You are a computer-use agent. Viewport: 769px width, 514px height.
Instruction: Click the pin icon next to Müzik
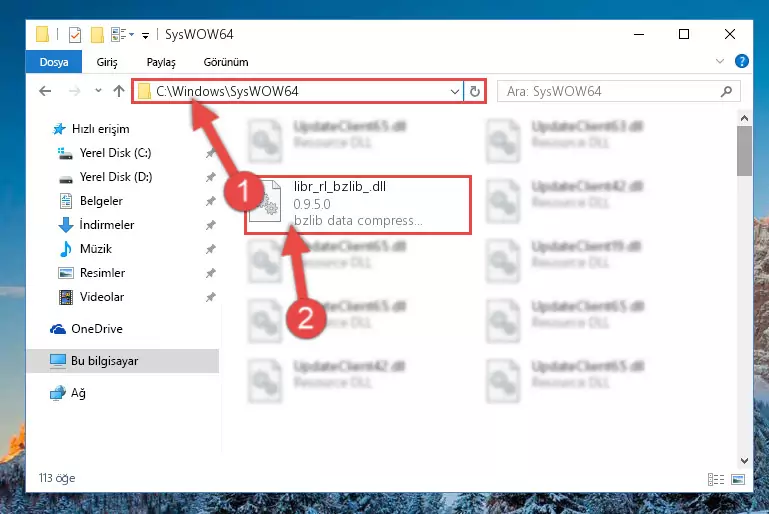point(210,249)
